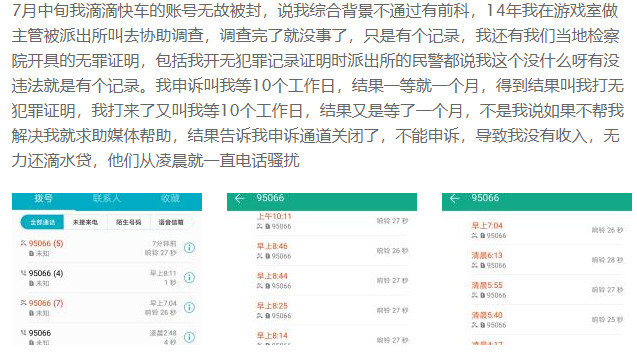Viewport: 637px width, 363px height.
Task: Click missed call icon under 上午10:11
Action: (x=260, y=226)
